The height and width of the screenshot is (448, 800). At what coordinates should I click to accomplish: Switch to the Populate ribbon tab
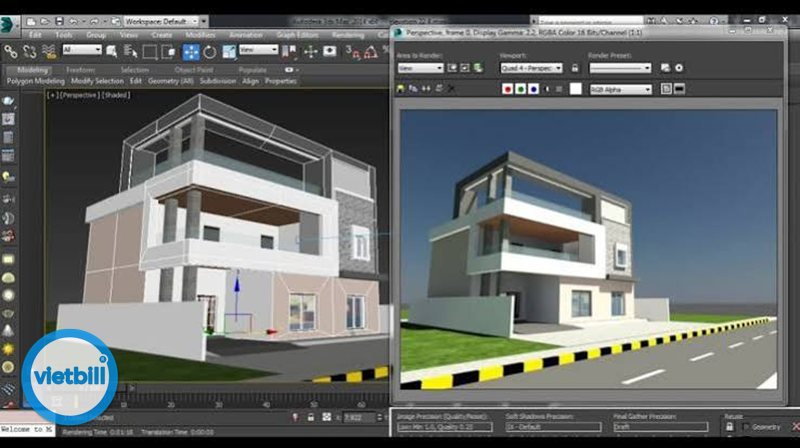pos(252,70)
